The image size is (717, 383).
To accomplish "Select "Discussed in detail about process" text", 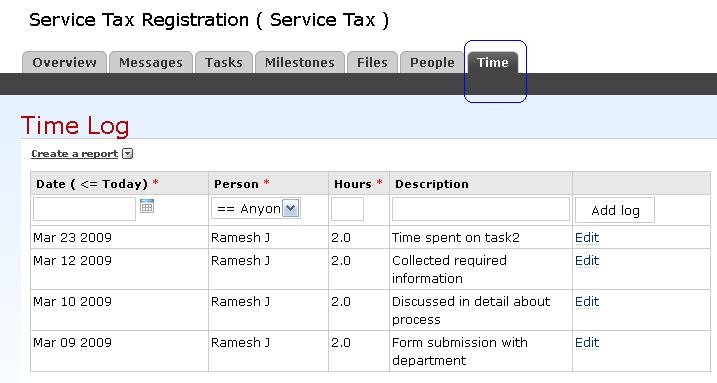I will (x=471, y=310).
